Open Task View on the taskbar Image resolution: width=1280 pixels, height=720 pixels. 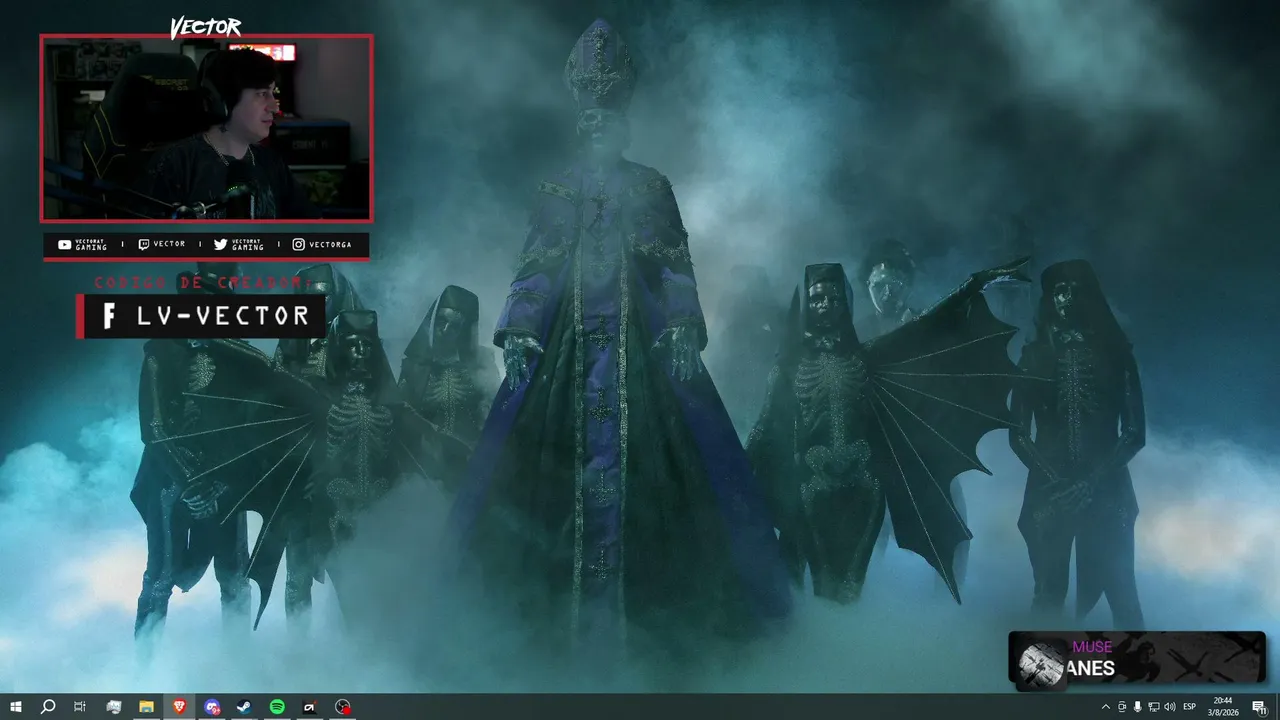pyautogui.click(x=80, y=707)
